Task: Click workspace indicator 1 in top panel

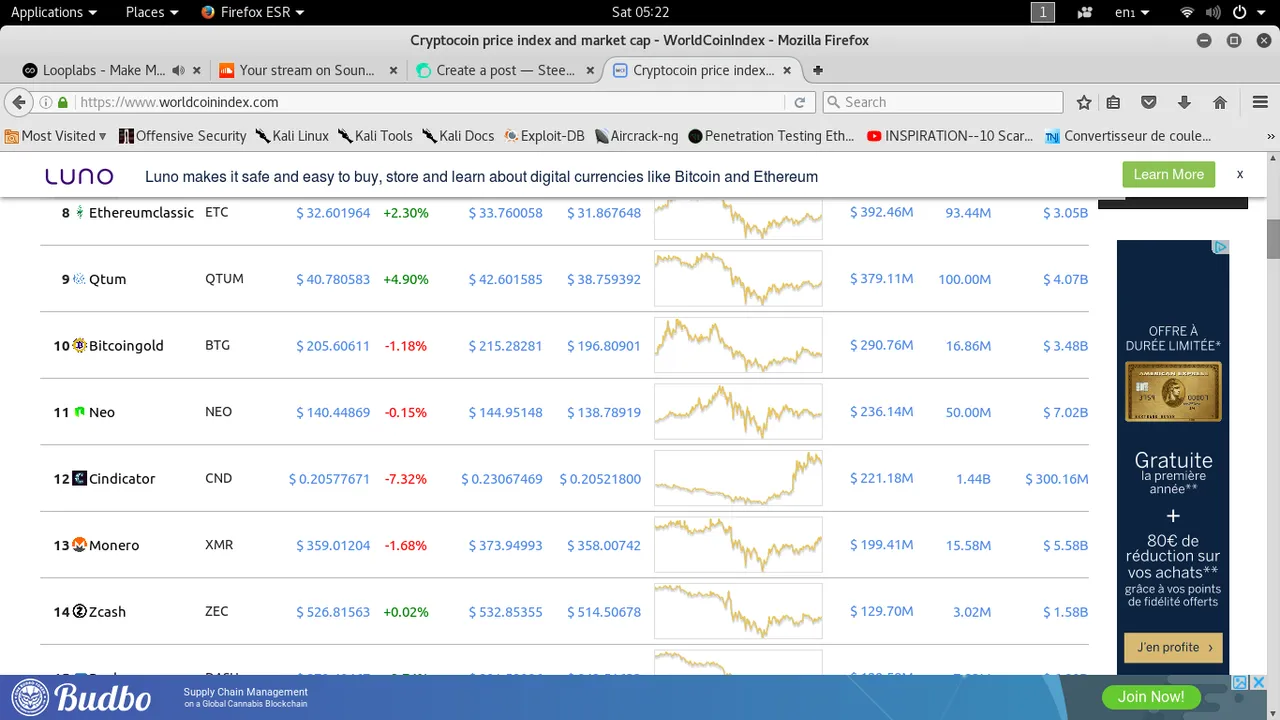Action: point(1043,12)
